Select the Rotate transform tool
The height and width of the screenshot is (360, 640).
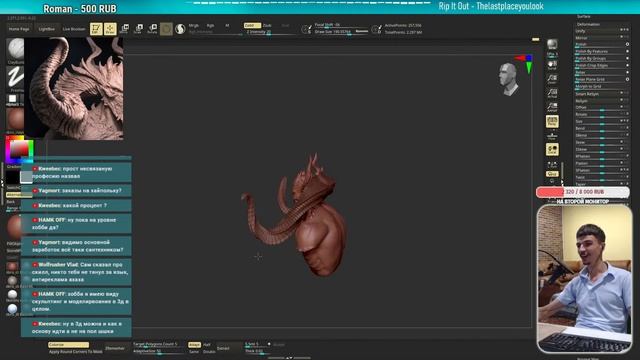click(x=152, y=29)
